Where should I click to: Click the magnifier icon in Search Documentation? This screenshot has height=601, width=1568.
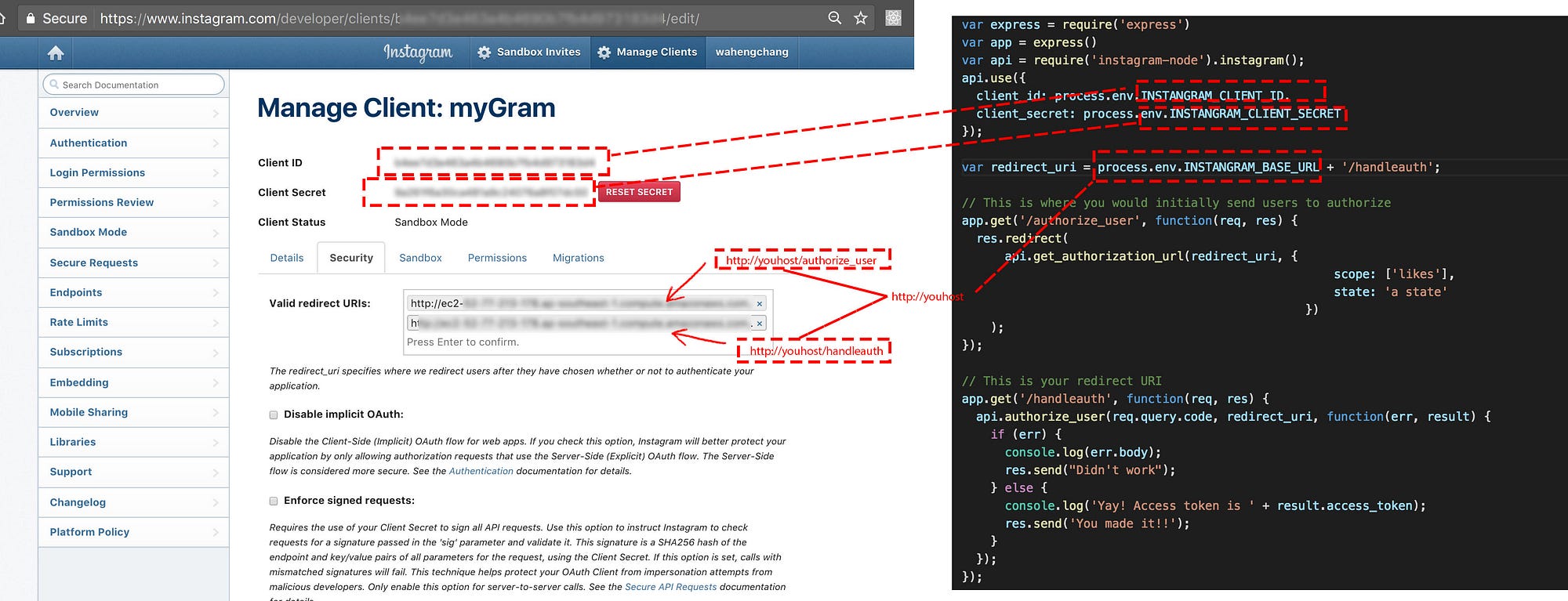(x=54, y=85)
